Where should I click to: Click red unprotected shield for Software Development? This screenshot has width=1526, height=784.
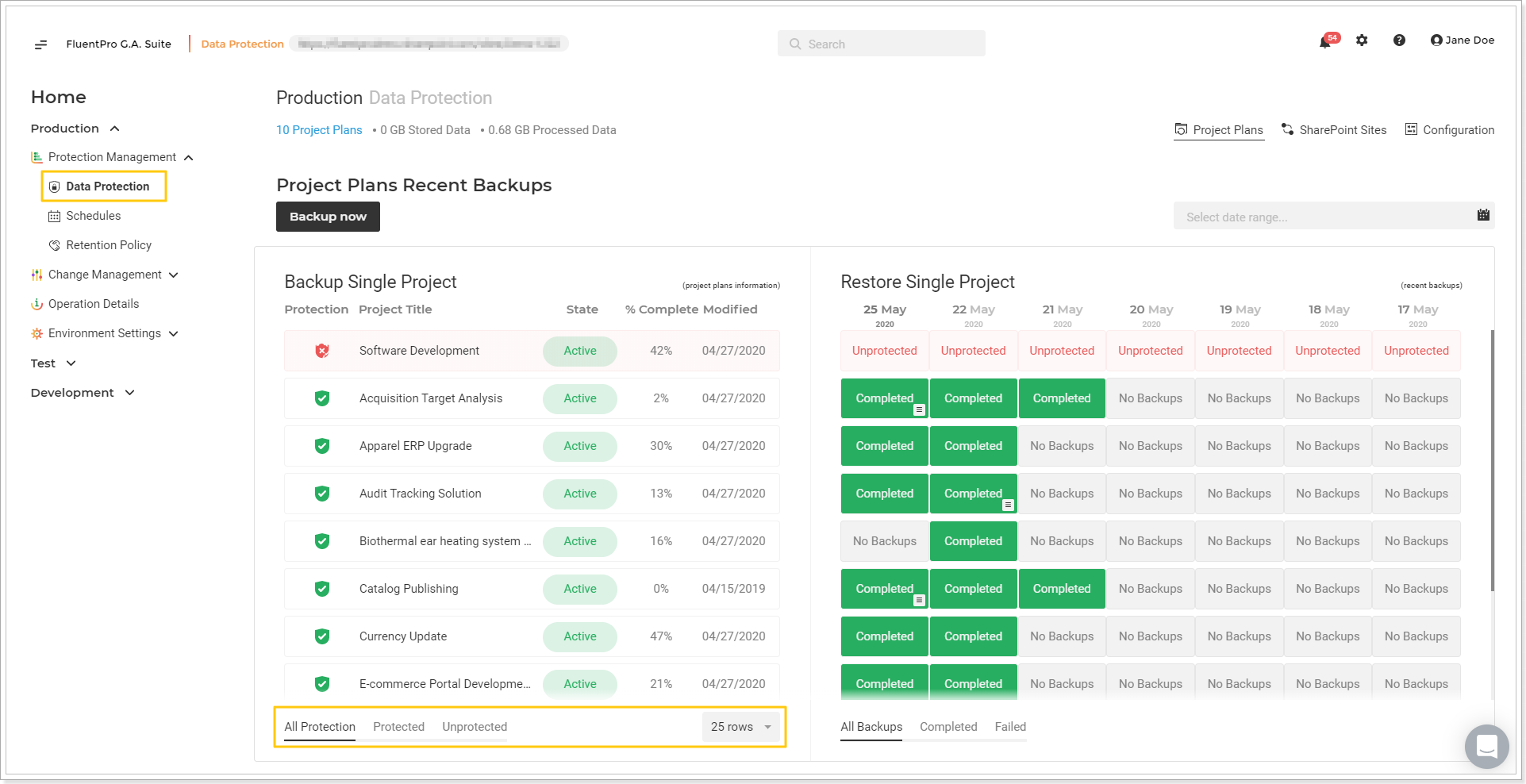[x=322, y=351]
